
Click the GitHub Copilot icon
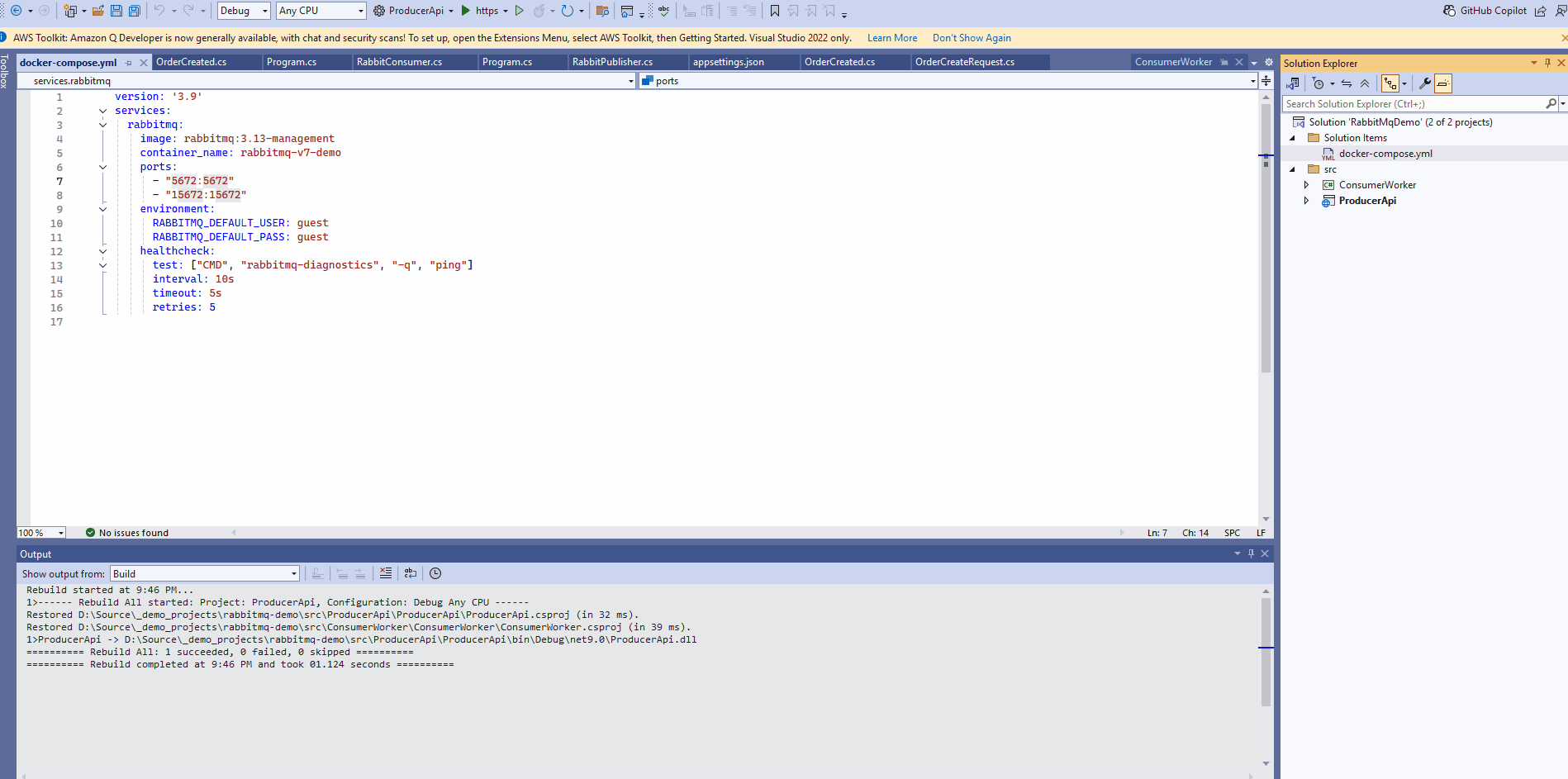point(1449,11)
